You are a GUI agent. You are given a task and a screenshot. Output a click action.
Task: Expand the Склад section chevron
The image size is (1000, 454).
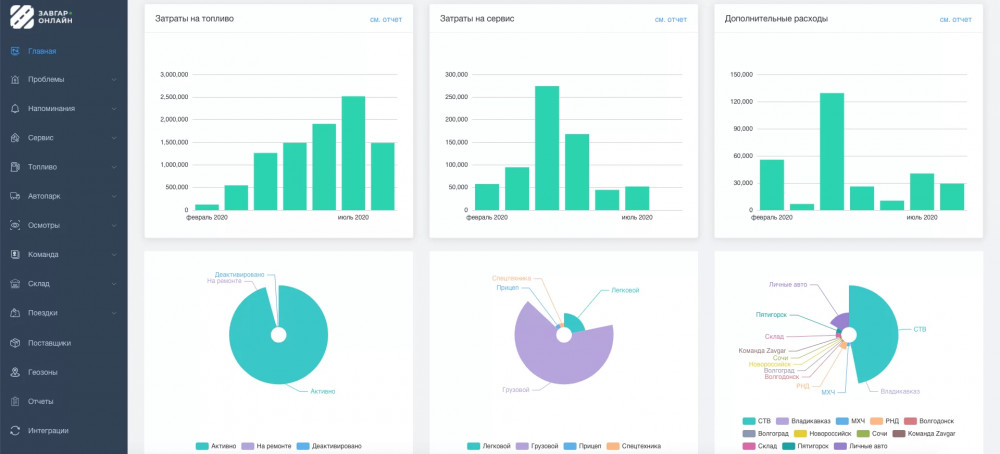click(114, 284)
